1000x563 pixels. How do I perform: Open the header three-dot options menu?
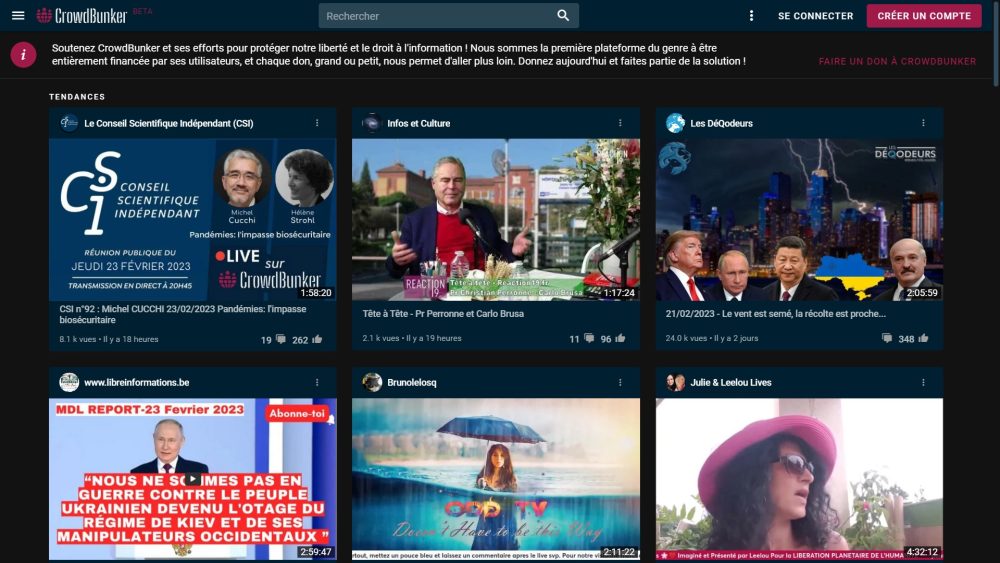pos(751,15)
